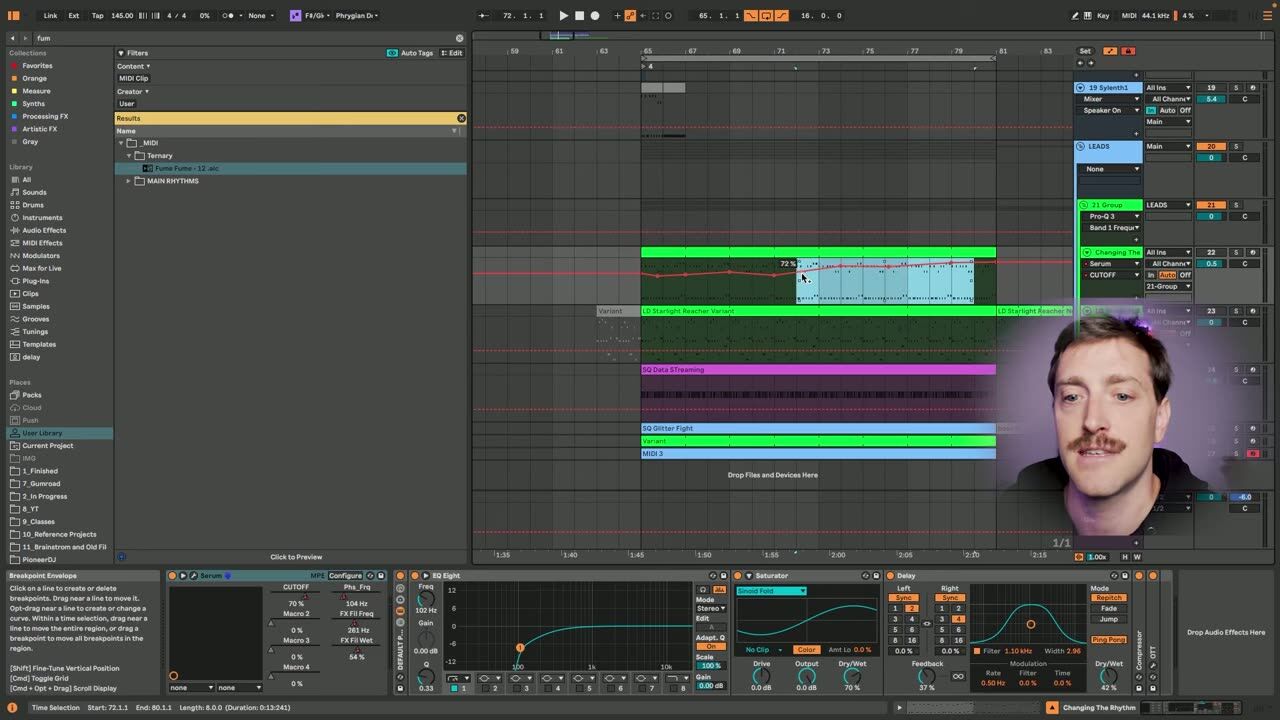Expand the Content filter dropdown
Image resolution: width=1280 pixels, height=720 pixels.
coord(133,66)
